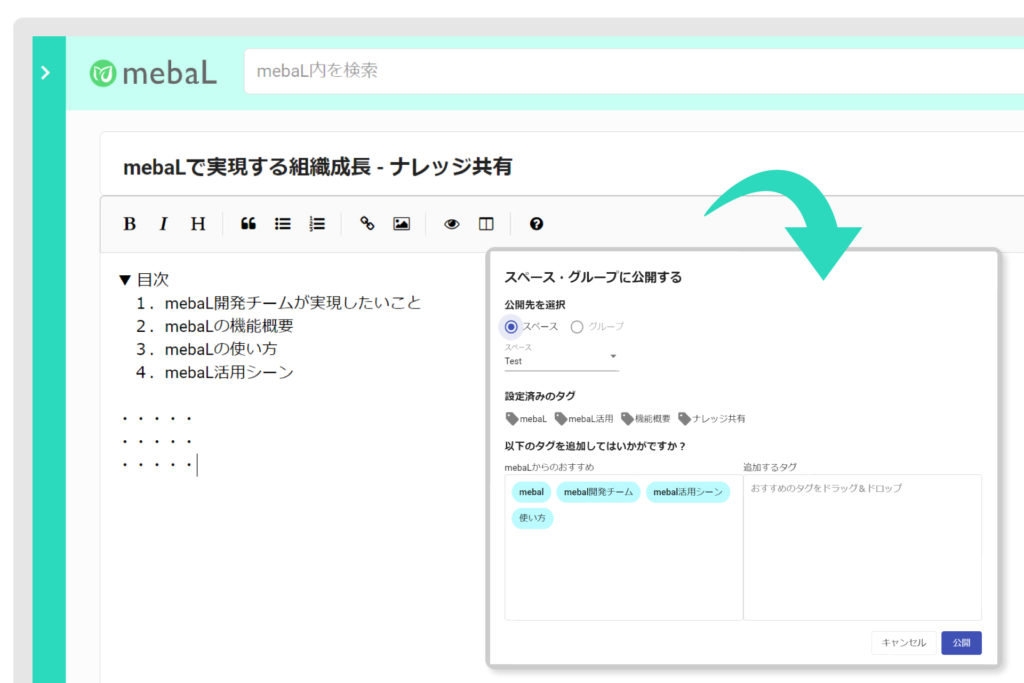Click the mebaLからのおすすめ label

549,467
